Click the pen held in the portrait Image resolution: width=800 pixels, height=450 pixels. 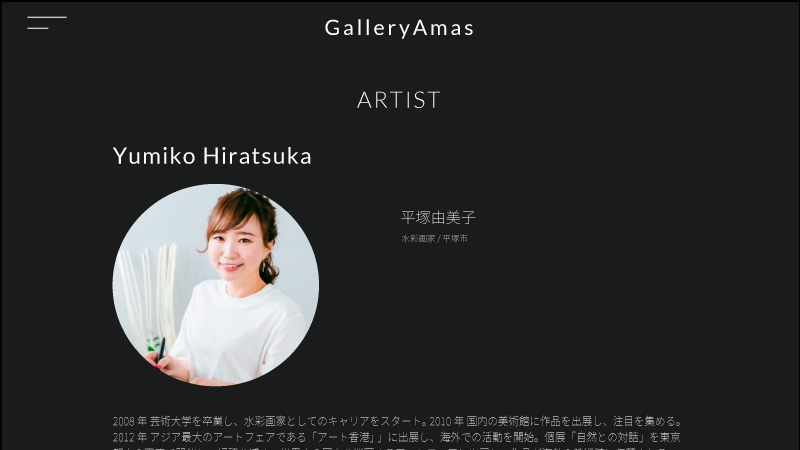pyautogui.click(x=162, y=349)
